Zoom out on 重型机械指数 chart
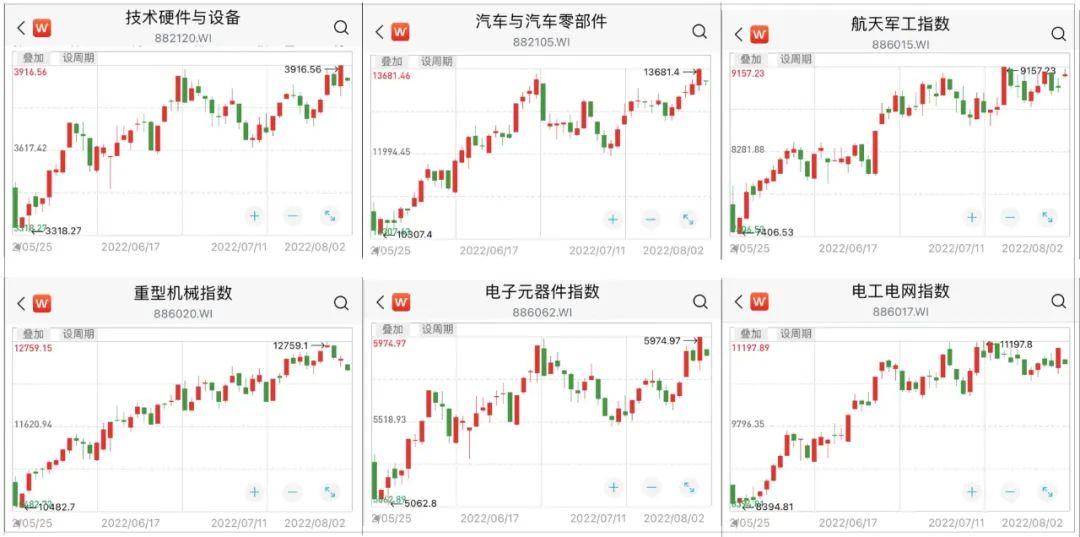 click(292, 492)
